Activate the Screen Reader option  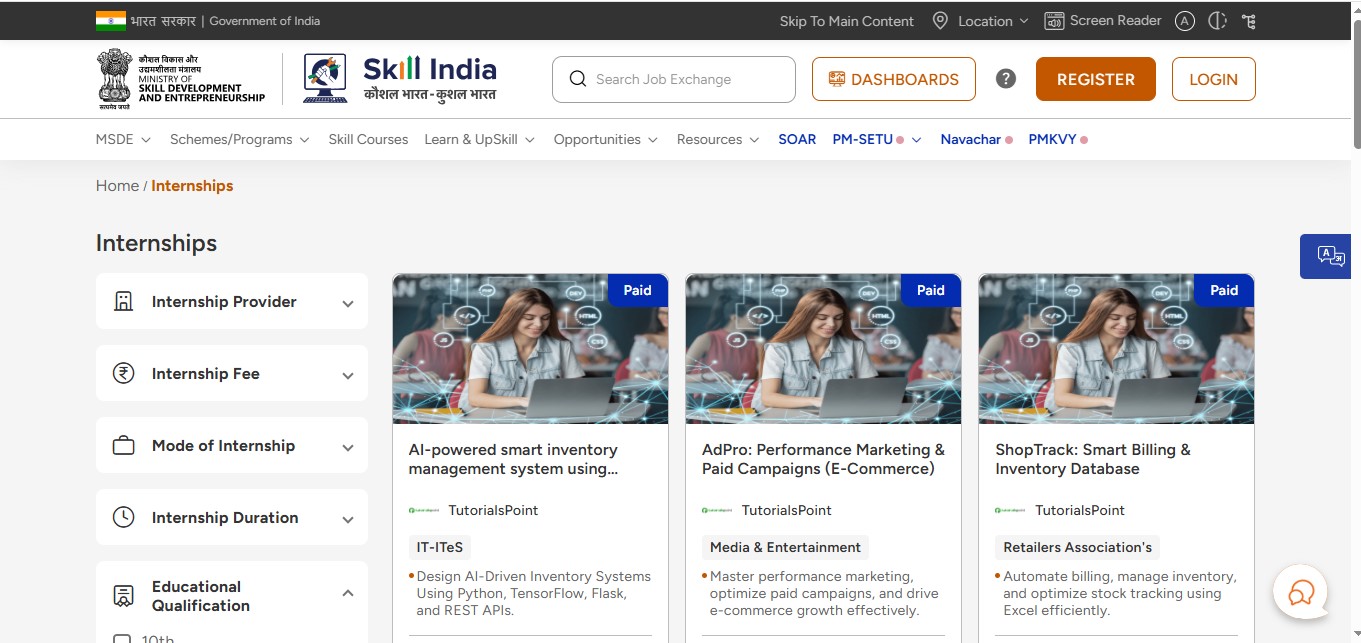pos(1103,21)
